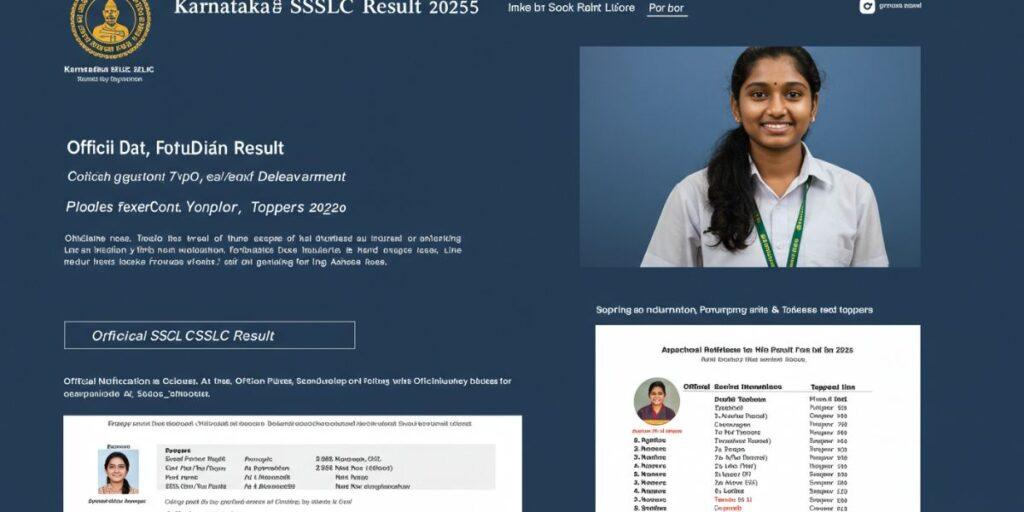The image size is (1024, 512).
Task: Click the Karnataka emblem logo
Action: [x=110, y=27]
